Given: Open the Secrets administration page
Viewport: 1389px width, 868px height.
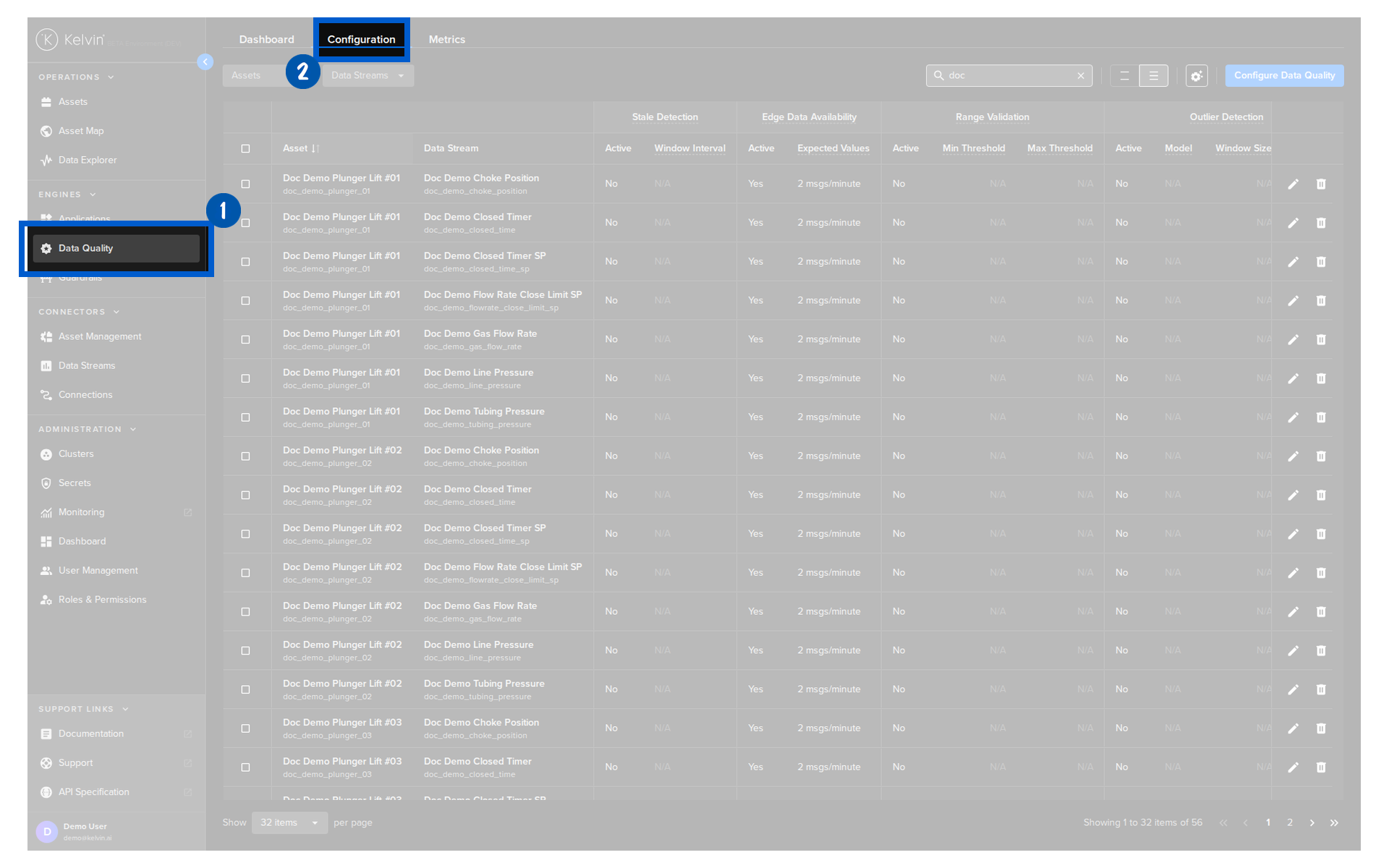Looking at the screenshot, I should pos(75,482).
